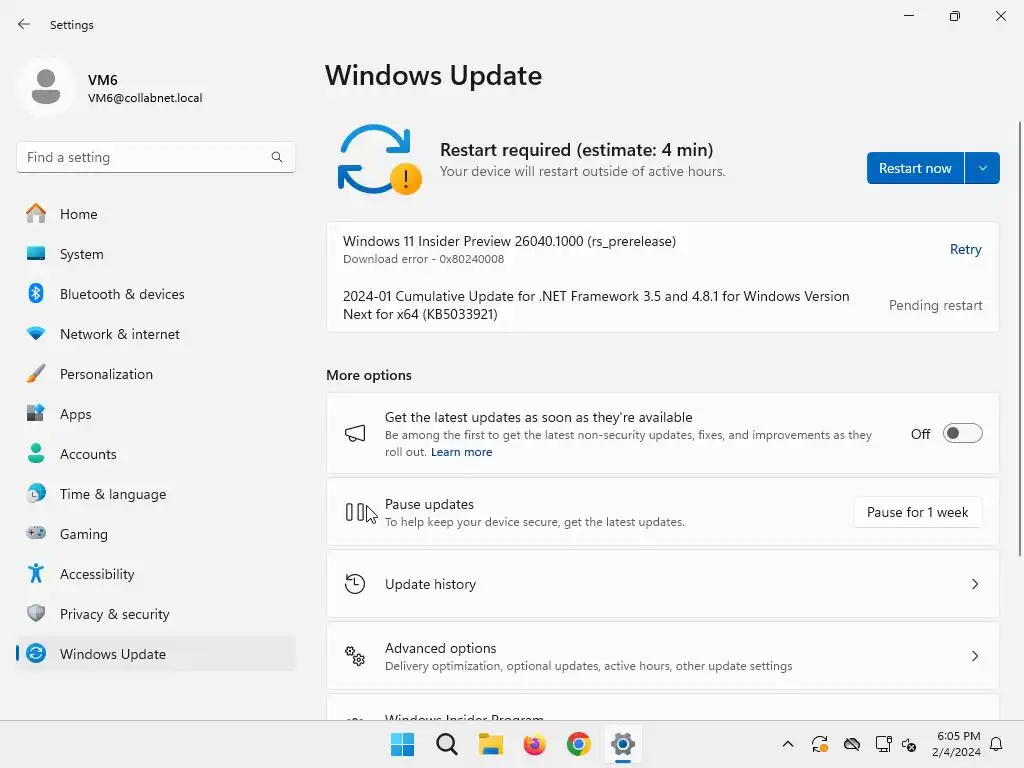Open Gaming settings label

[x=84, y=534]
